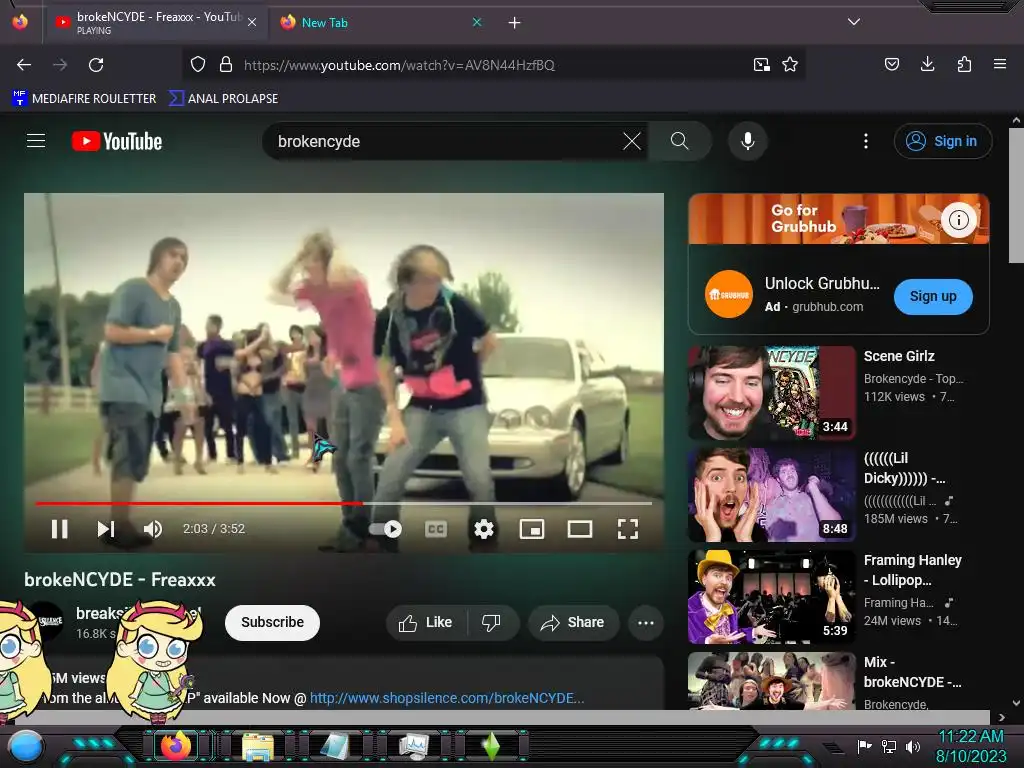This screenshot has height=768, width=1024.
Task: Search with voice microphone button
Action: (748, 141)
